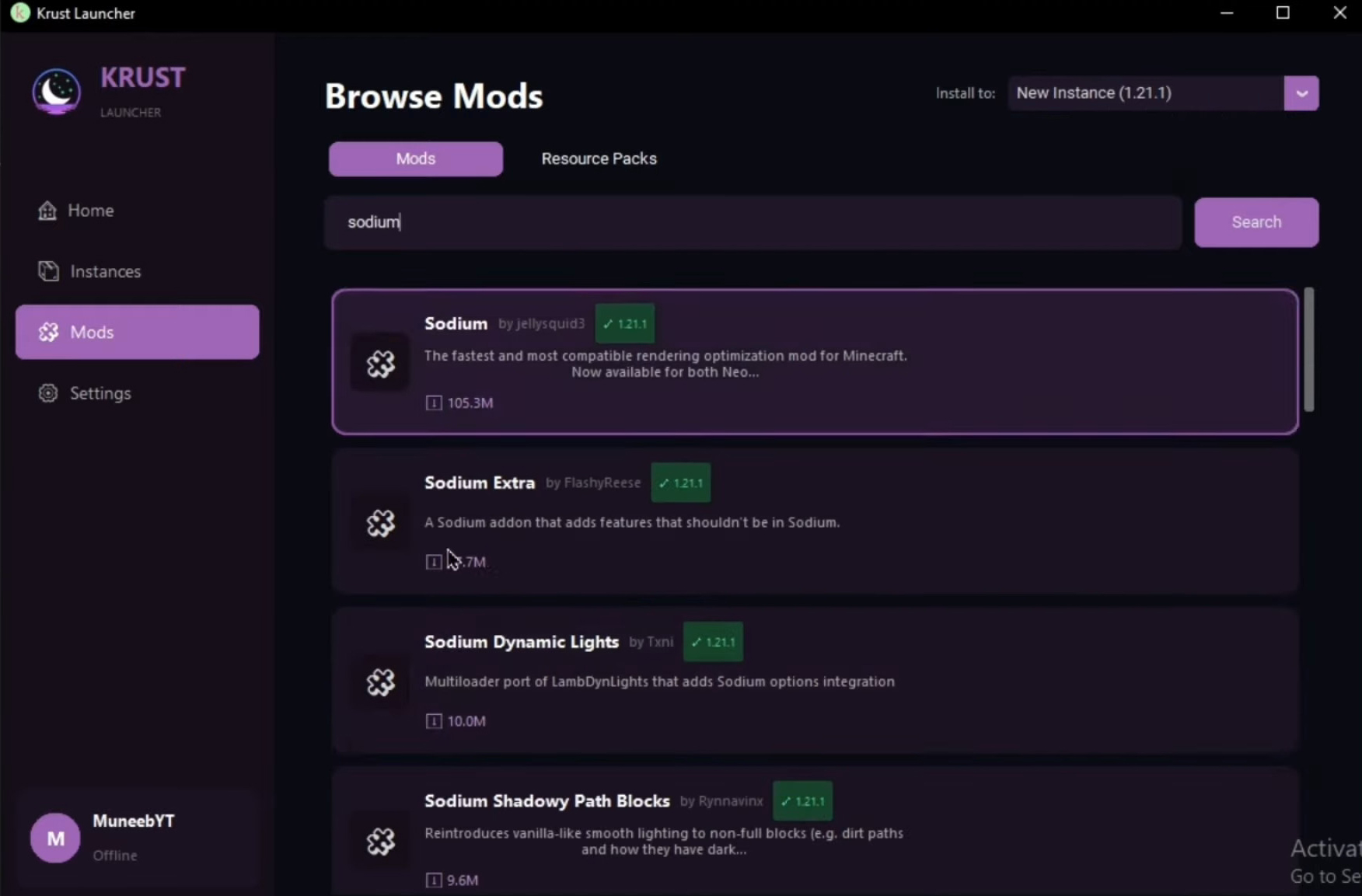Open the New Instance (1.21.1) combo box
This screenshot has height=896, width=1362.
(1146, 93)
